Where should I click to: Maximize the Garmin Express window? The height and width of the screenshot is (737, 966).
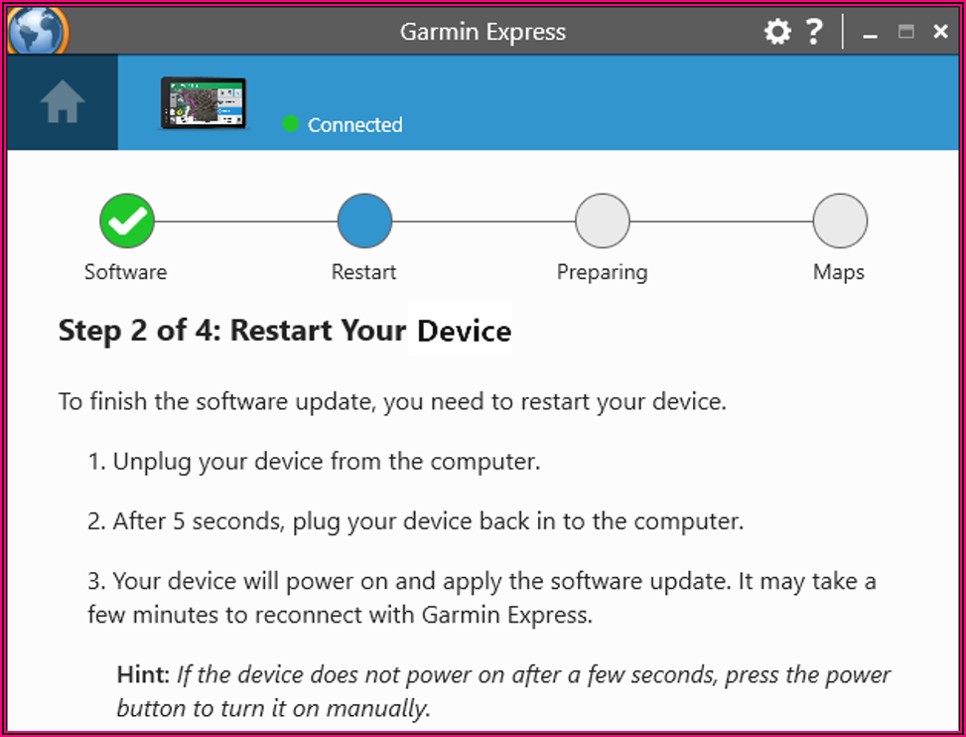(x=906, y=32)
